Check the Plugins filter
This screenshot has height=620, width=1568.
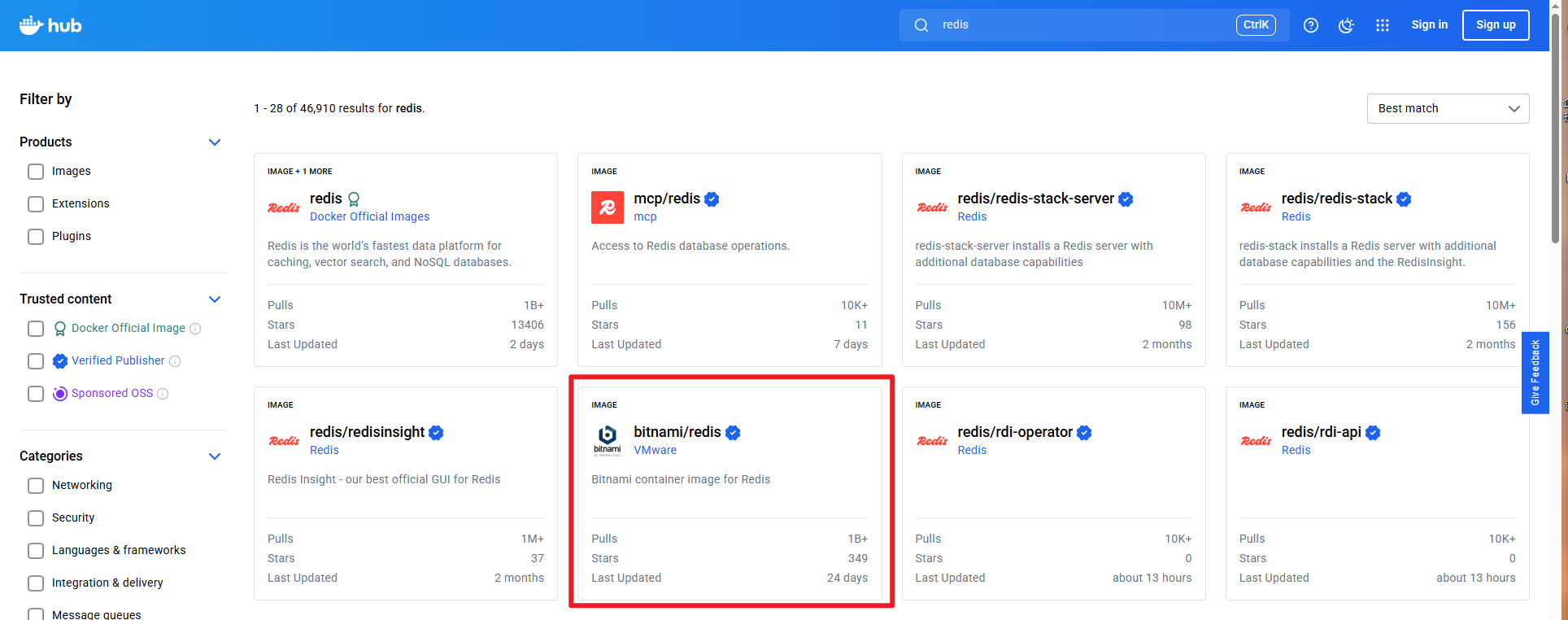pyautogui.click(x=36, y=237)
